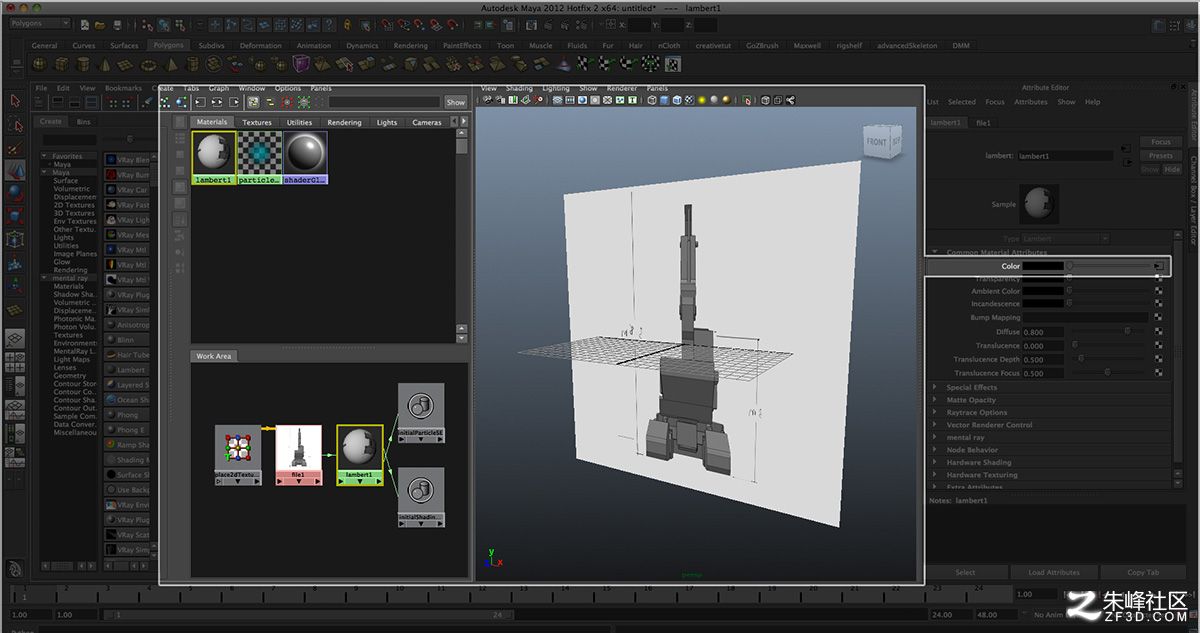Screen dimensions: 1200x633
Task: Open the material Type dropdown showing Lambert
Action: pos(1065,239)
